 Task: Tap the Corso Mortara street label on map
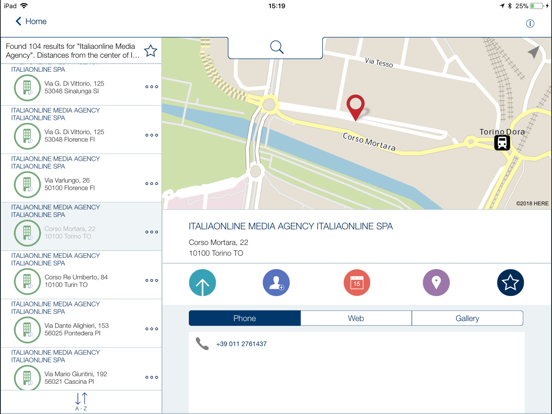coord(369,142)
